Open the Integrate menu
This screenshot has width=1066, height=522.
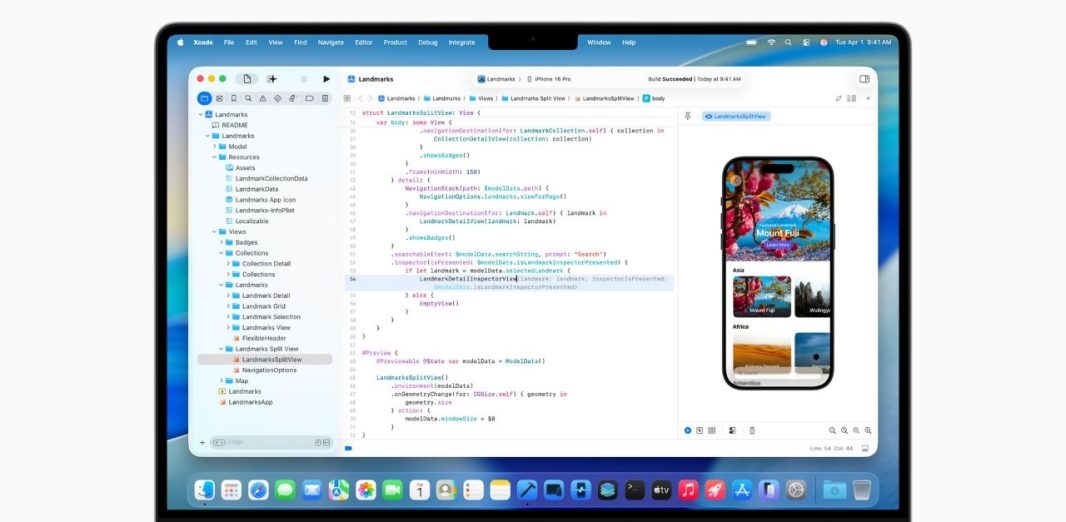(x=462, y=42)
